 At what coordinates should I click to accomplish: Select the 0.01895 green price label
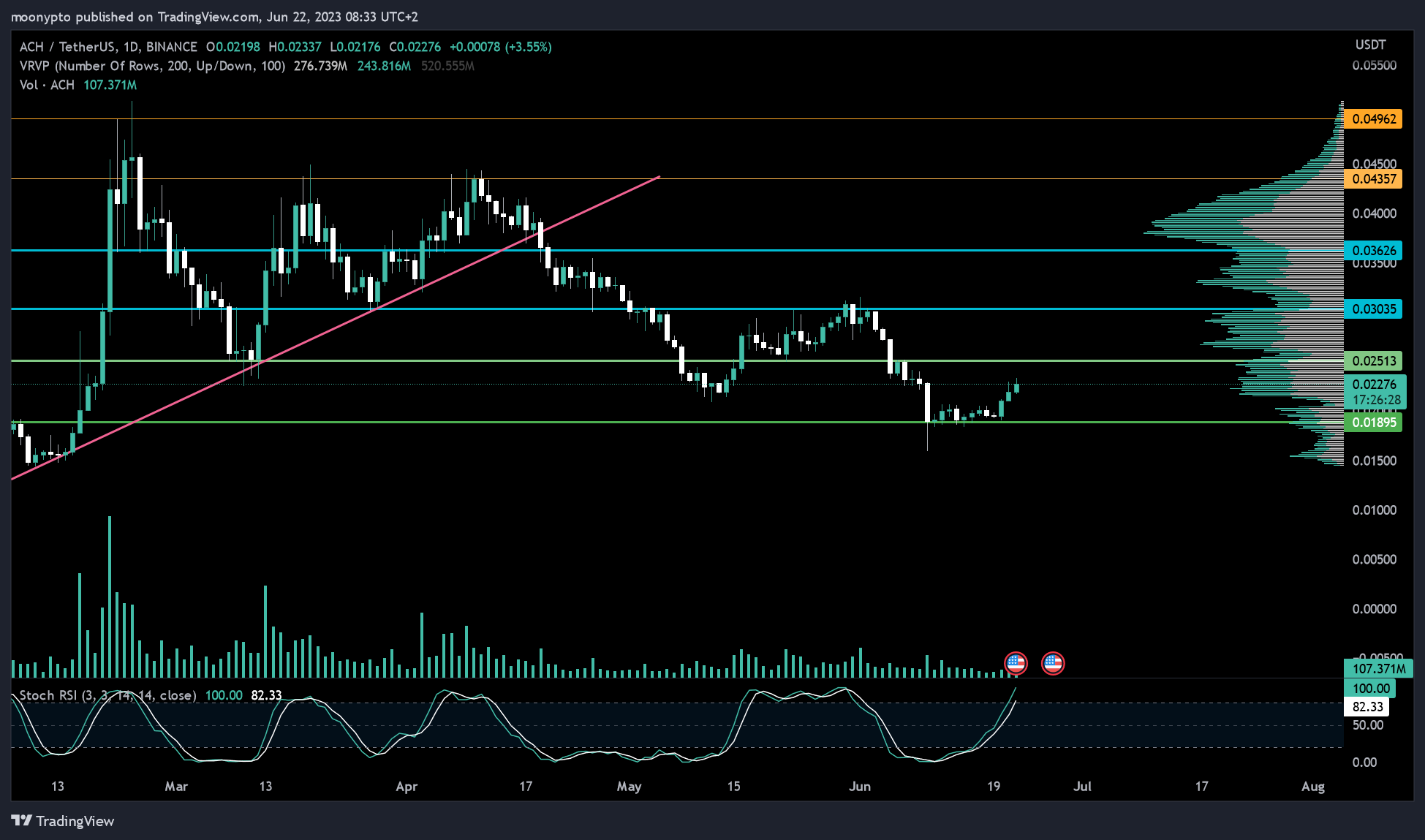(1373, 423)
